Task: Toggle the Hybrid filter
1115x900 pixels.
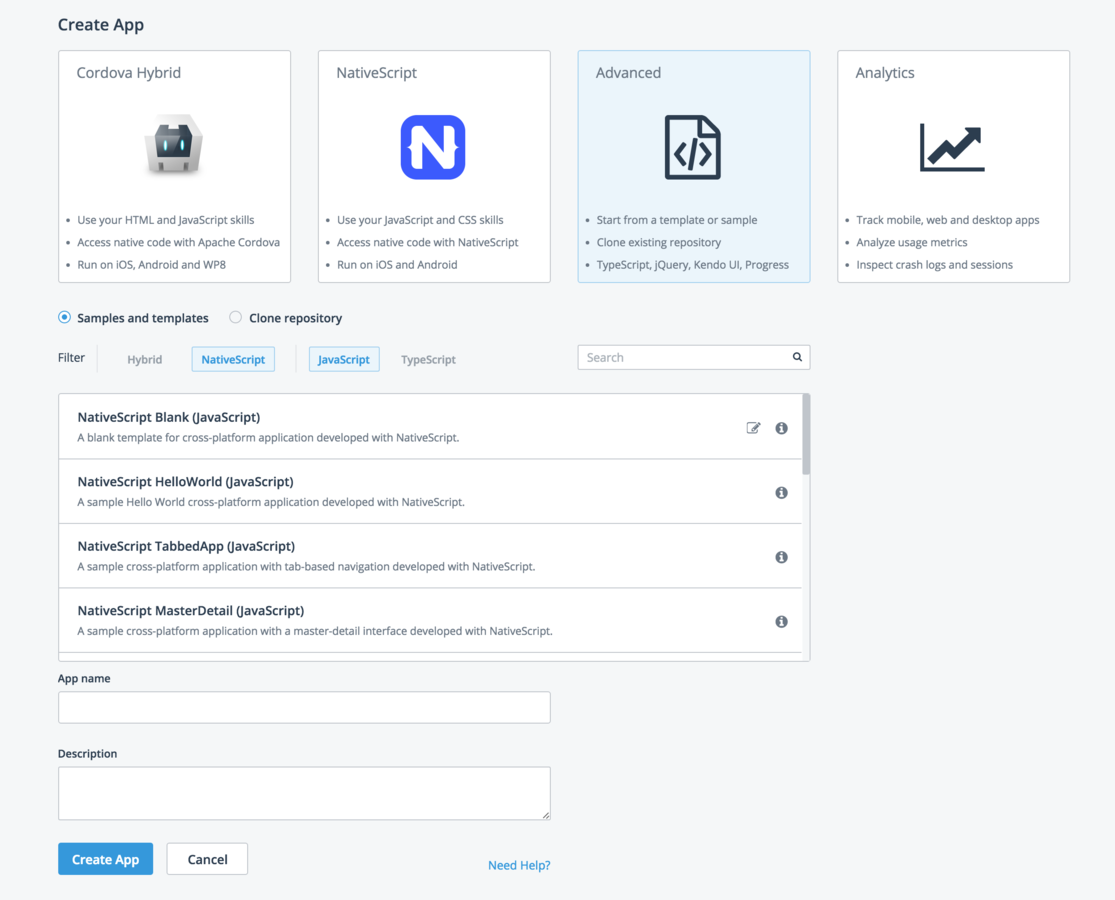Action: [144, 359]
